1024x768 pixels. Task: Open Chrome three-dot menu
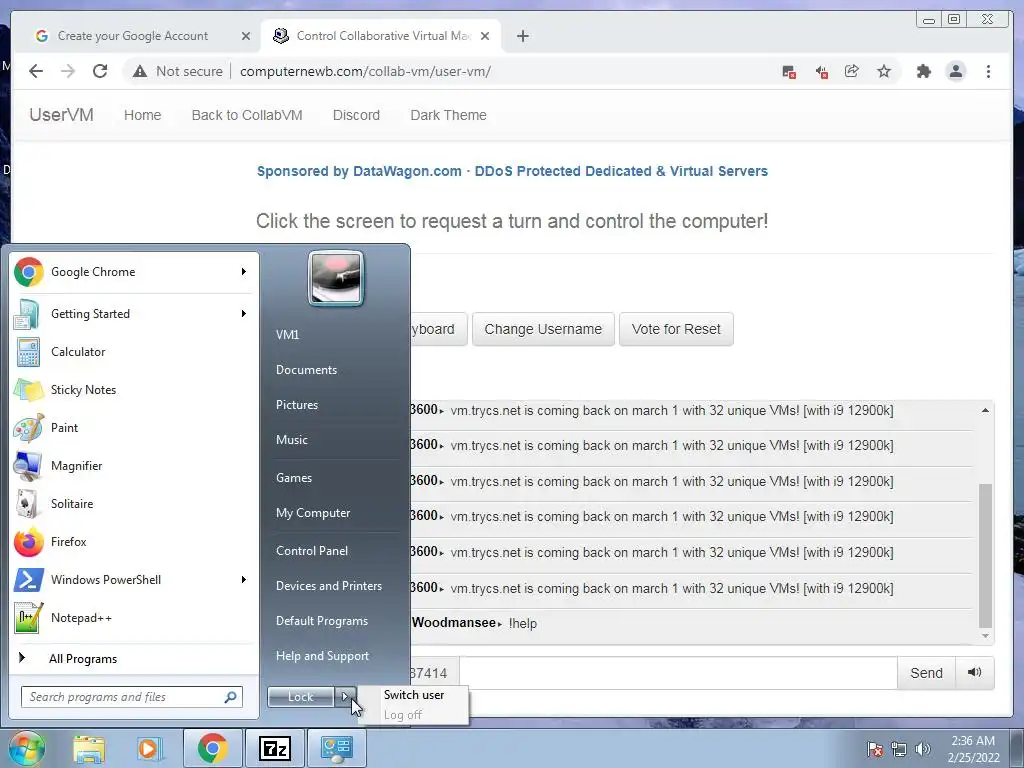pos(988,71)
